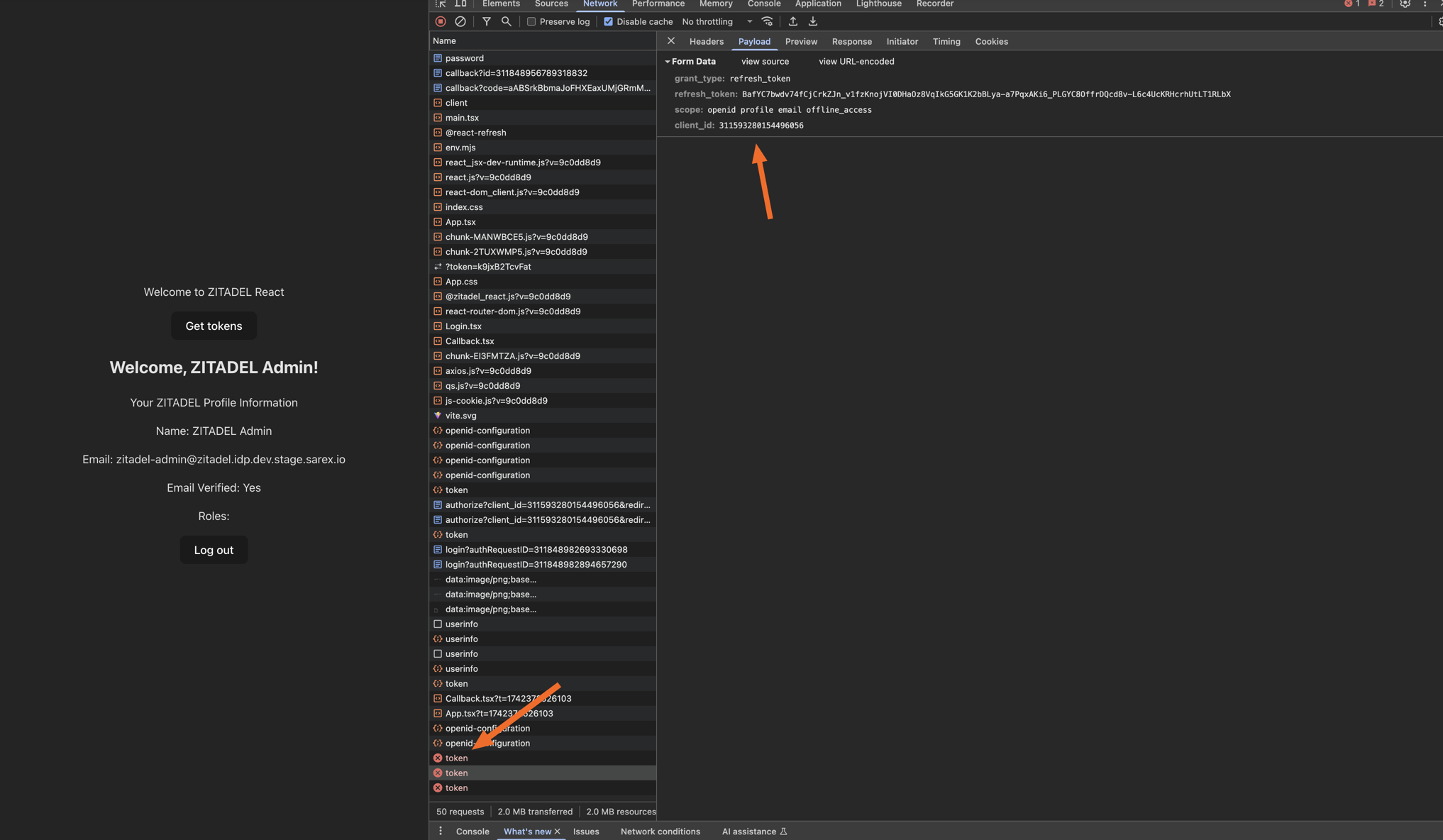Open the Console panel tab
Screen dimensions: 1443x840
click(x=764, y=4)
